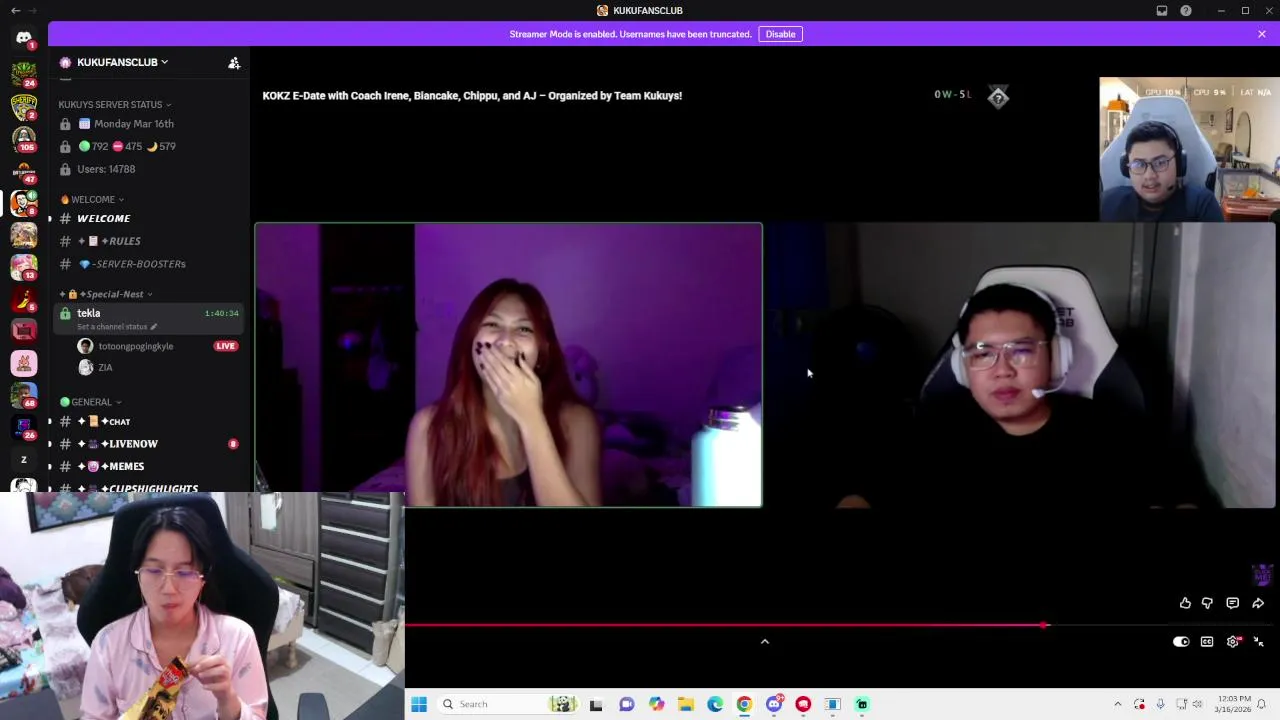Click the taskbar Search box
1280x720 pixels.
(x=508, y=704)
